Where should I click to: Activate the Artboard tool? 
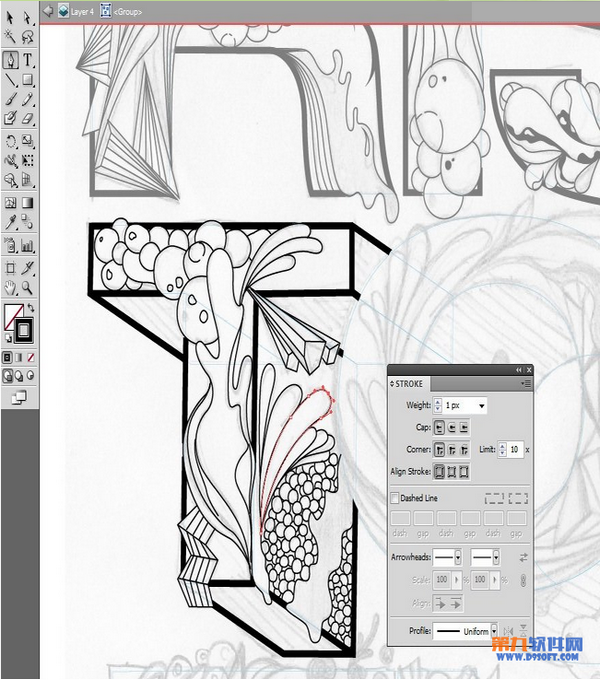[10, 268]
